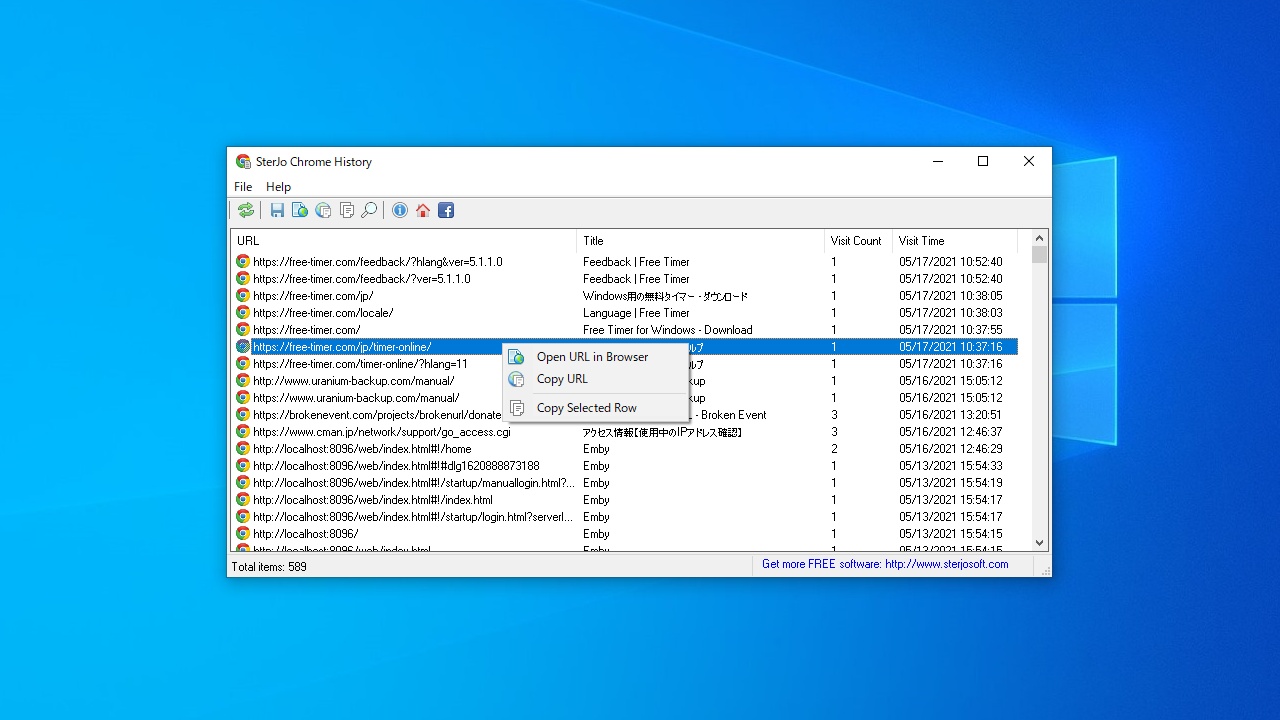Select row https://free-timer.com/jp/
Viewport: 1280px width, 720px height.
point(625,296)
